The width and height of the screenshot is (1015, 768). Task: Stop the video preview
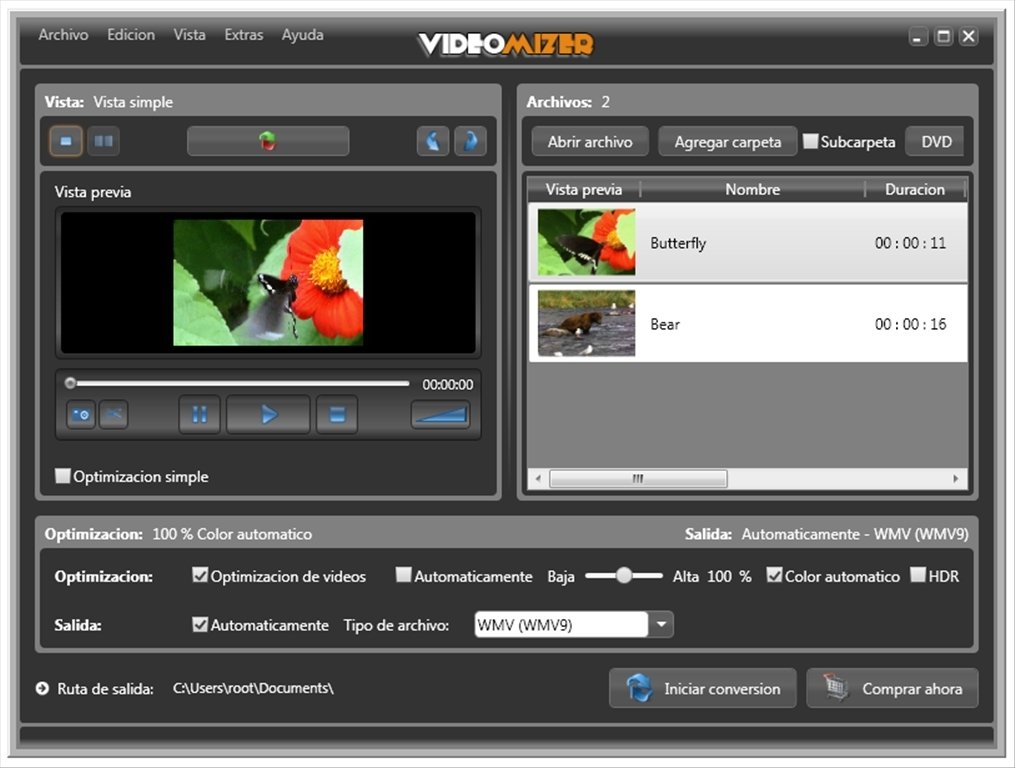point(337,414)
